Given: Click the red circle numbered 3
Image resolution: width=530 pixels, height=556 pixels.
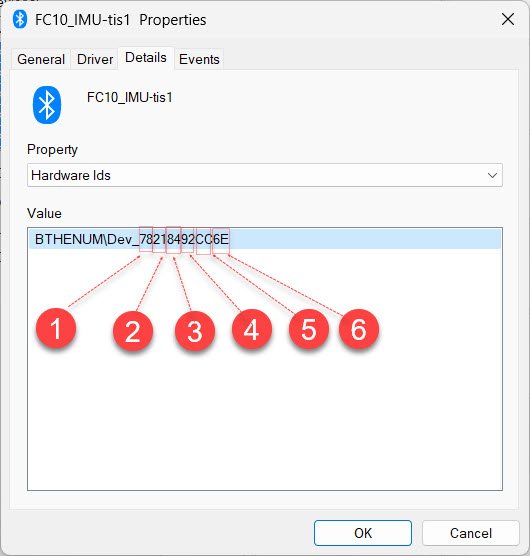Looking at the screenshot, I should 195,331.
